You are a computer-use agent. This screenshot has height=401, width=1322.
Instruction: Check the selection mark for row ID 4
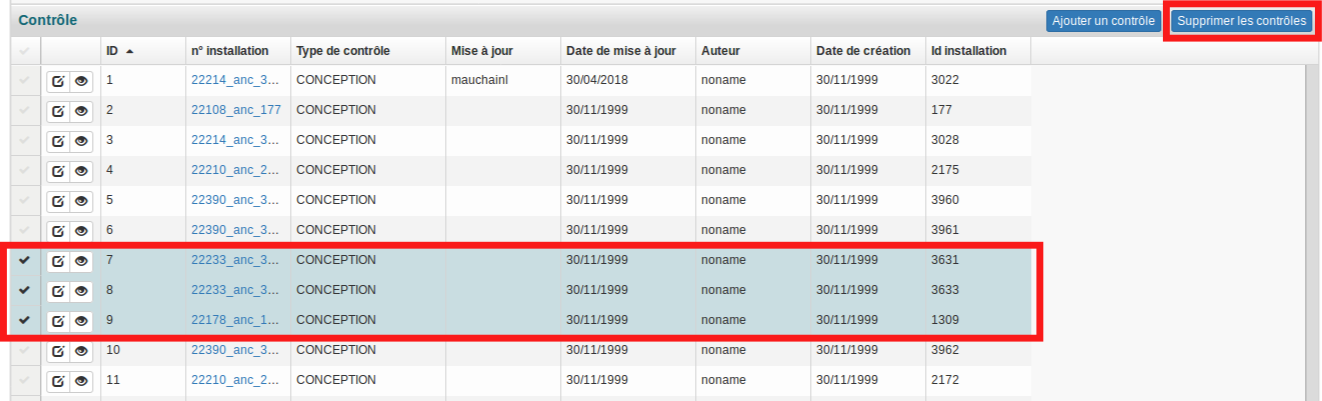tap(25, 170)
